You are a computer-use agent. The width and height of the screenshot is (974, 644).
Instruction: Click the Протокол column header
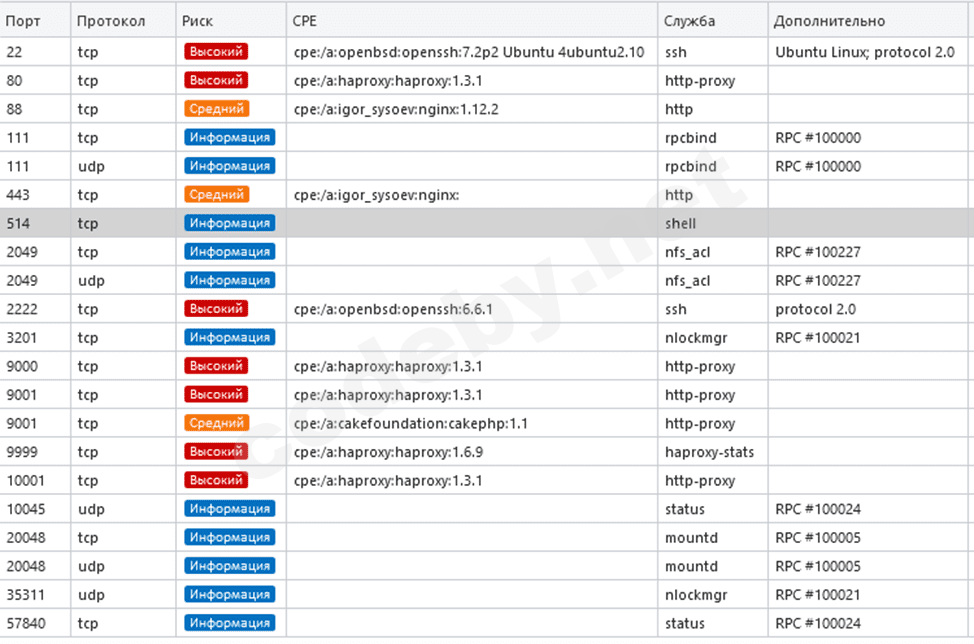(111, 21)
